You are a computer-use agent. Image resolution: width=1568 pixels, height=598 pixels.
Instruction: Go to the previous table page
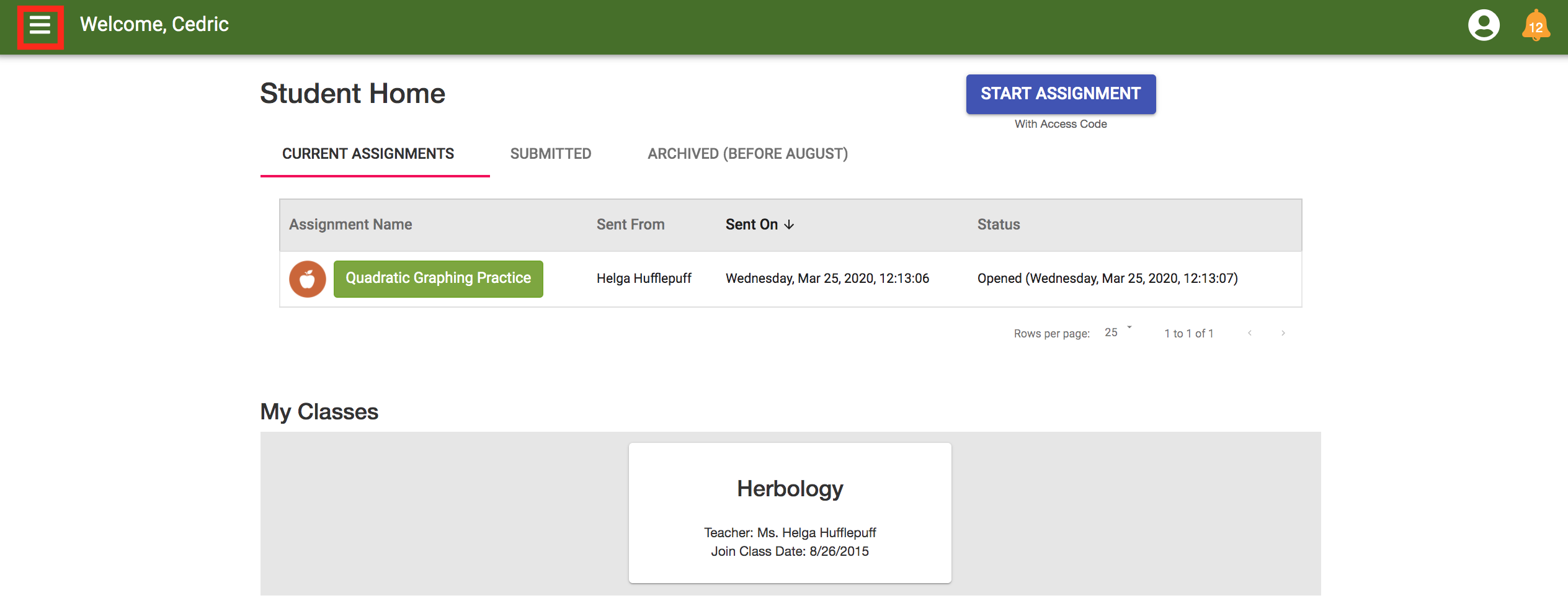point(1250,333)
